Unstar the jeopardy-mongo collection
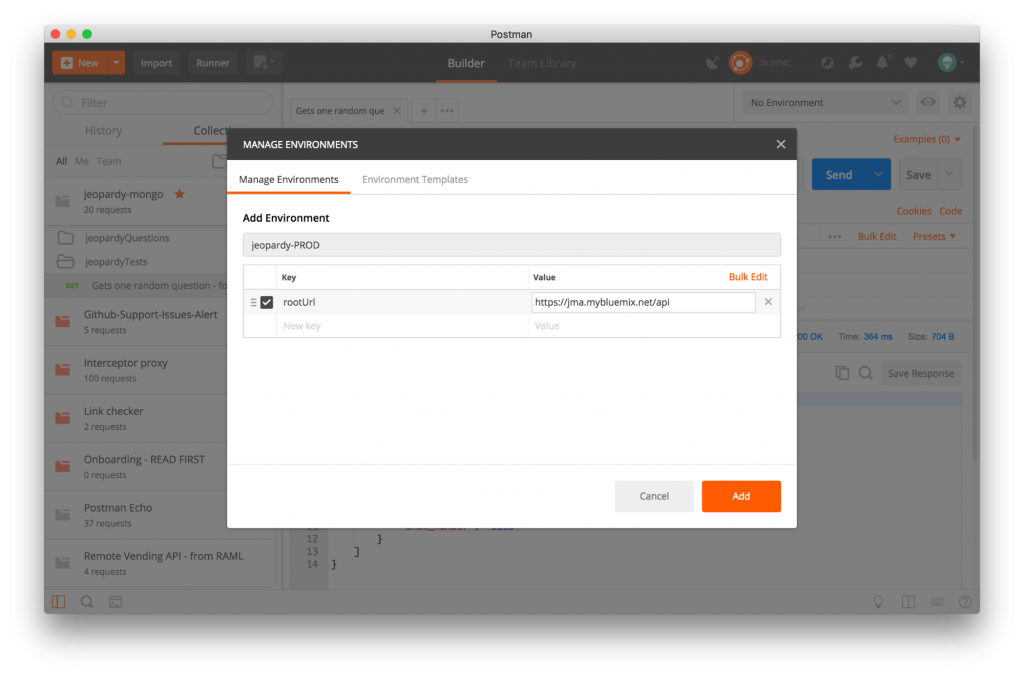The width and height of the screenshot is (1024, 677). 180,194
